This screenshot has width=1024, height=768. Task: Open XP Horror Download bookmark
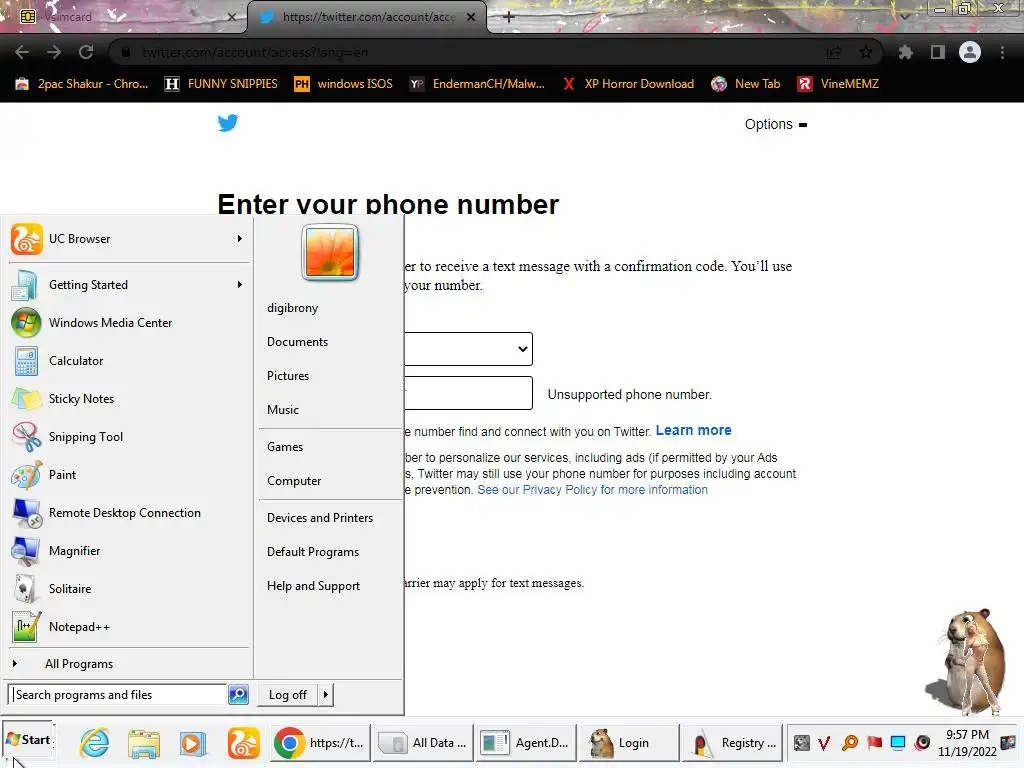click(x=629, y=84)
